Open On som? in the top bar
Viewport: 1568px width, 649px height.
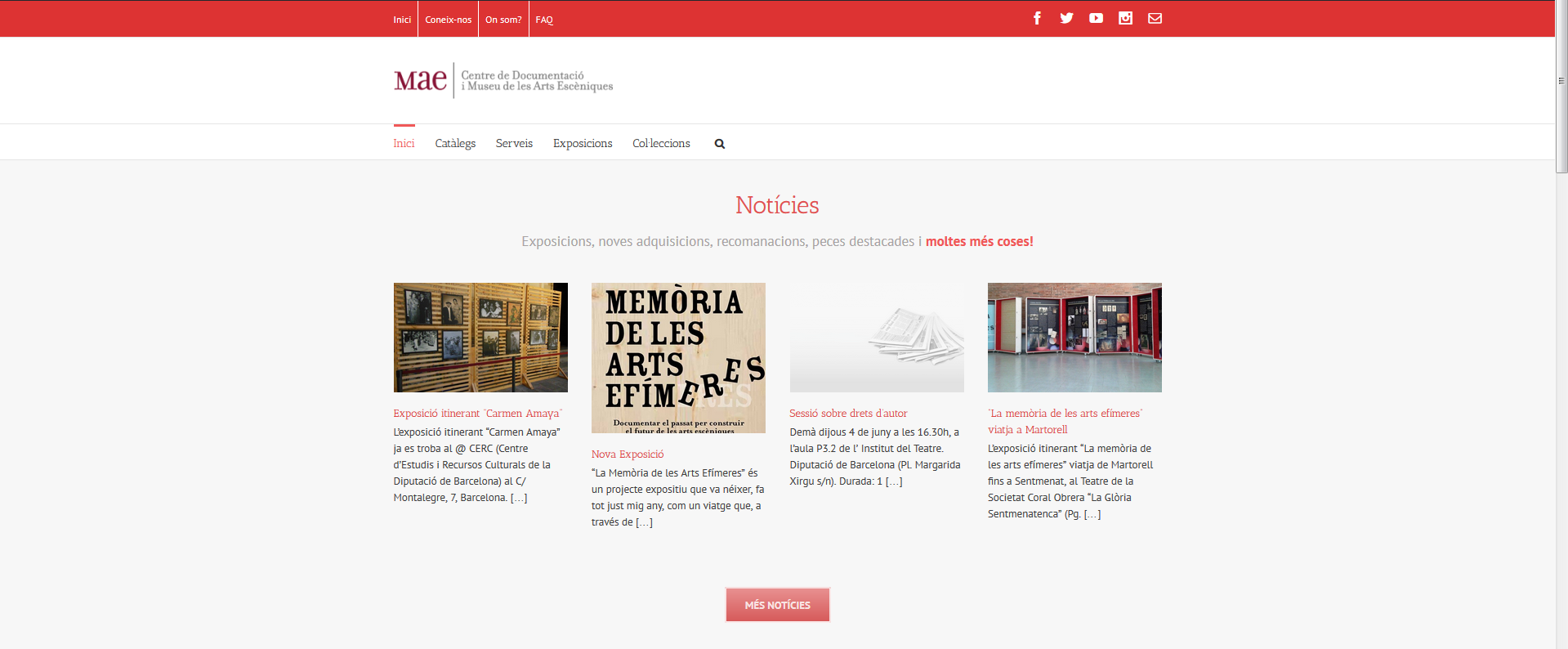coord(503,20)
